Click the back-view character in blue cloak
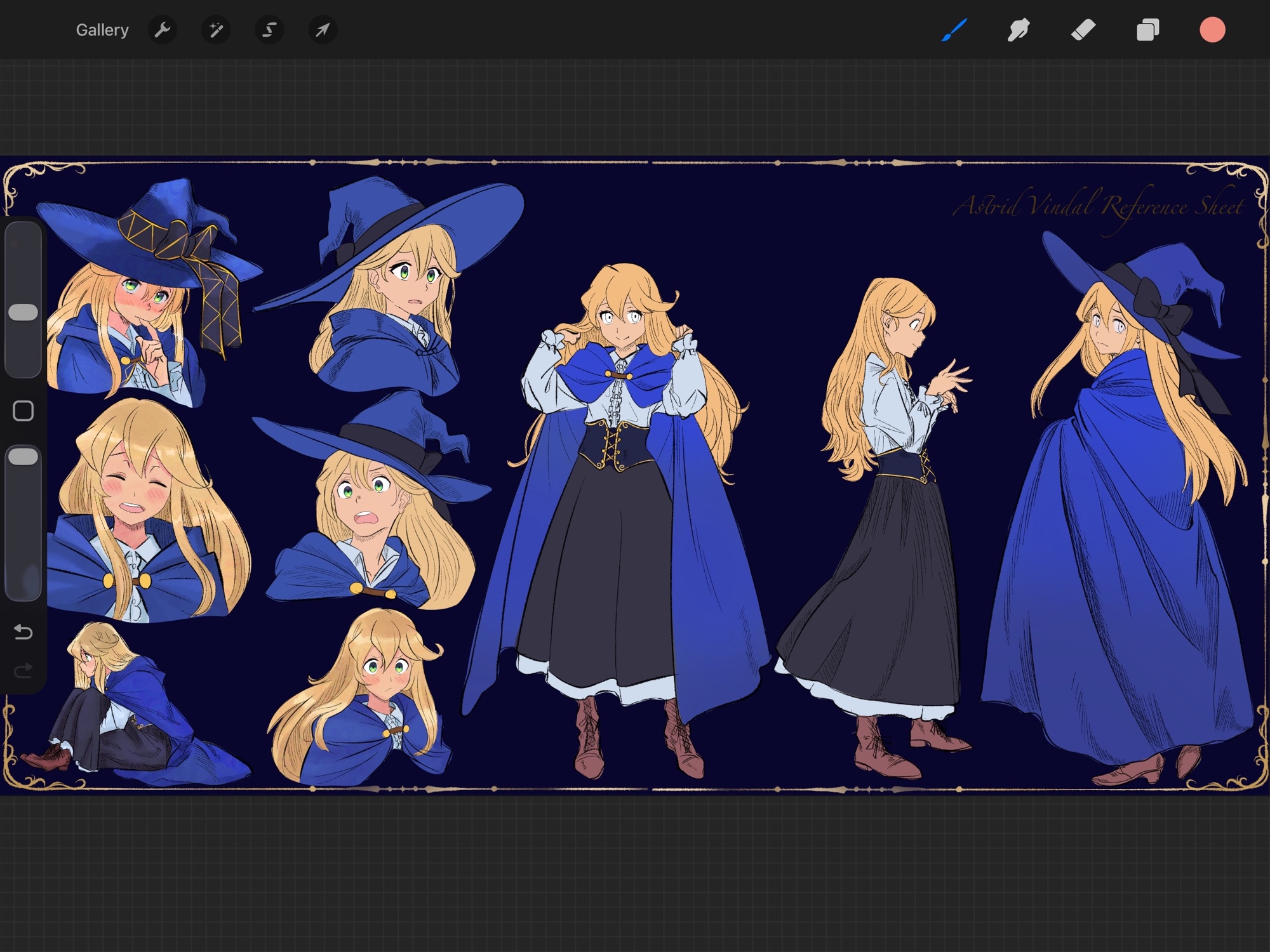The image size is (1270, 952). point(1118,539)
